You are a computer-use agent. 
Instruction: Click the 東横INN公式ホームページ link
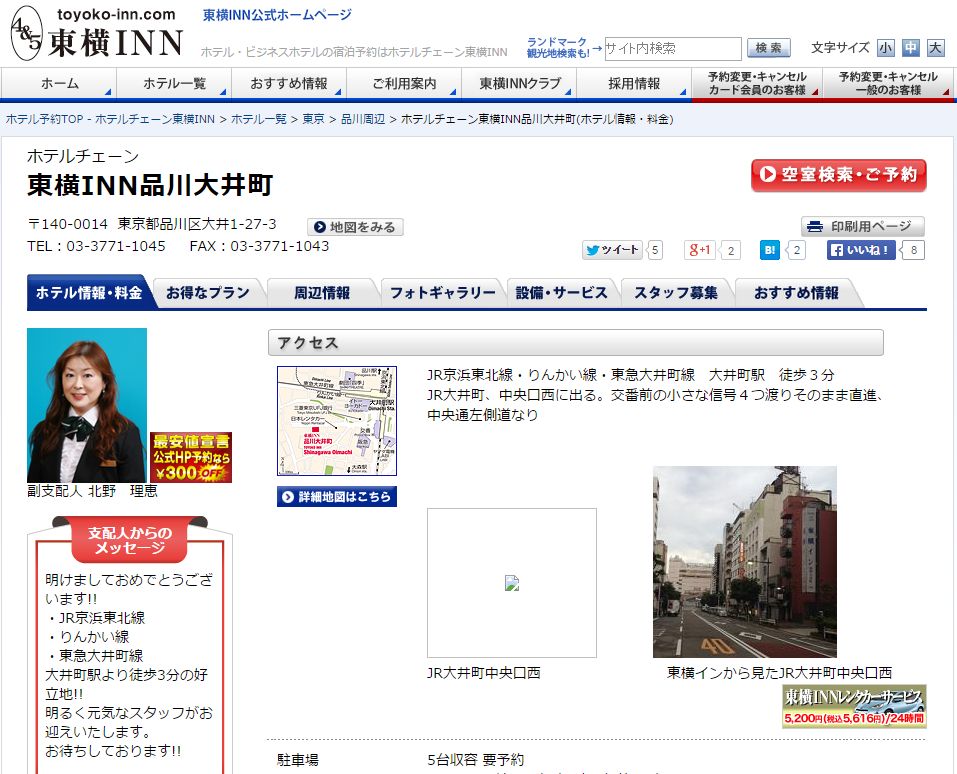coord(278,15)
